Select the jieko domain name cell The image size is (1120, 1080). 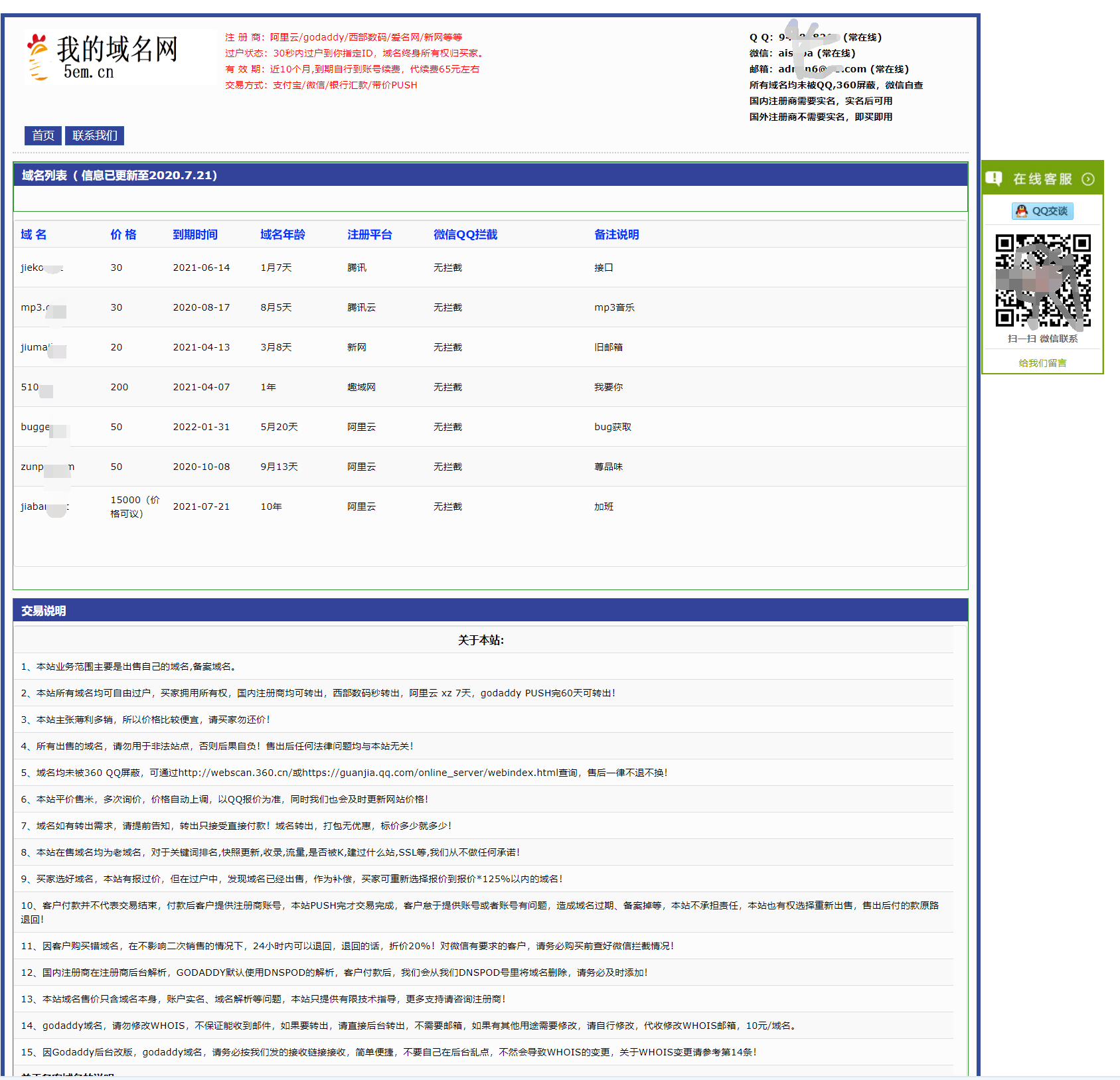click(42, 268)
